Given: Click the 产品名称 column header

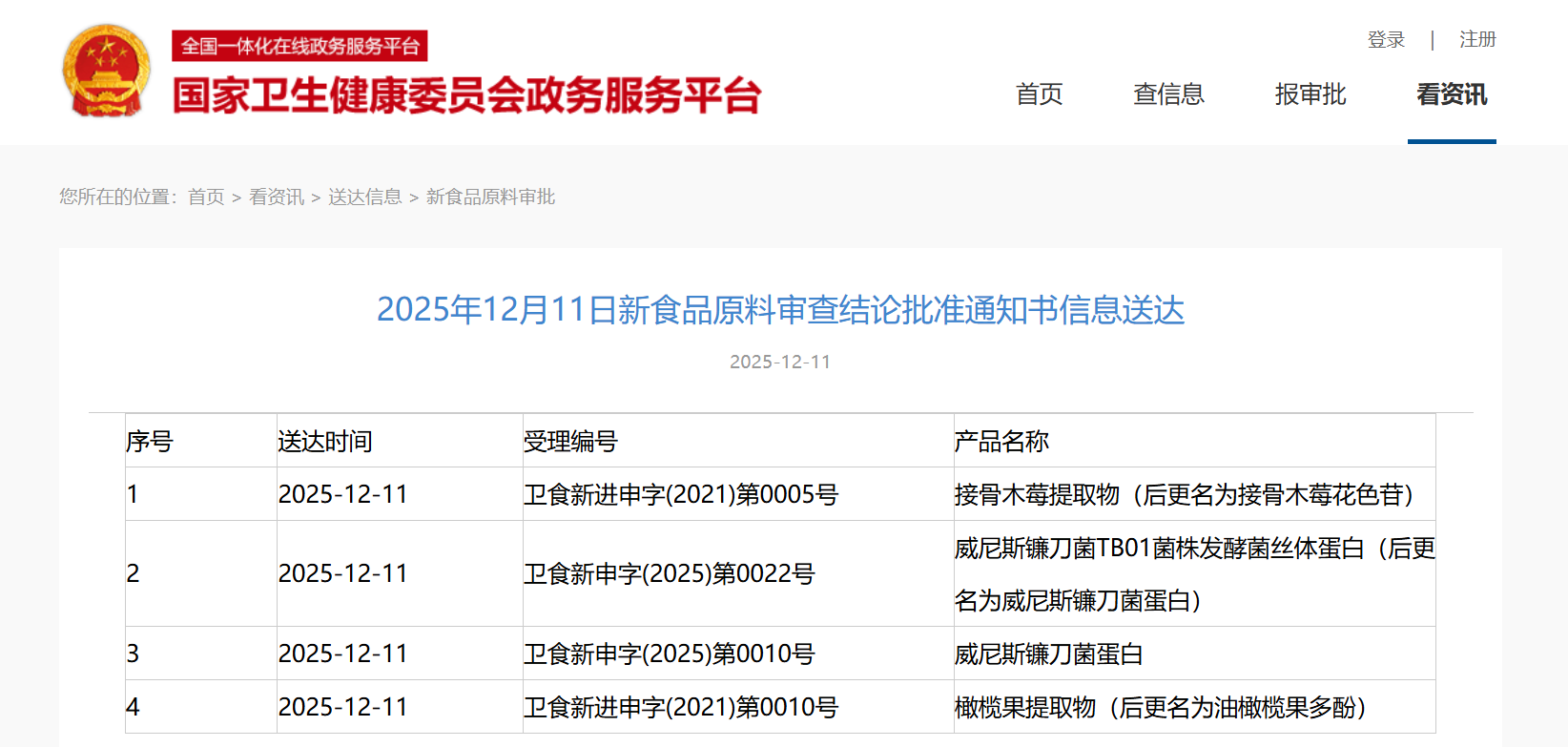Looking at the screenshot, I should 1001,442.
